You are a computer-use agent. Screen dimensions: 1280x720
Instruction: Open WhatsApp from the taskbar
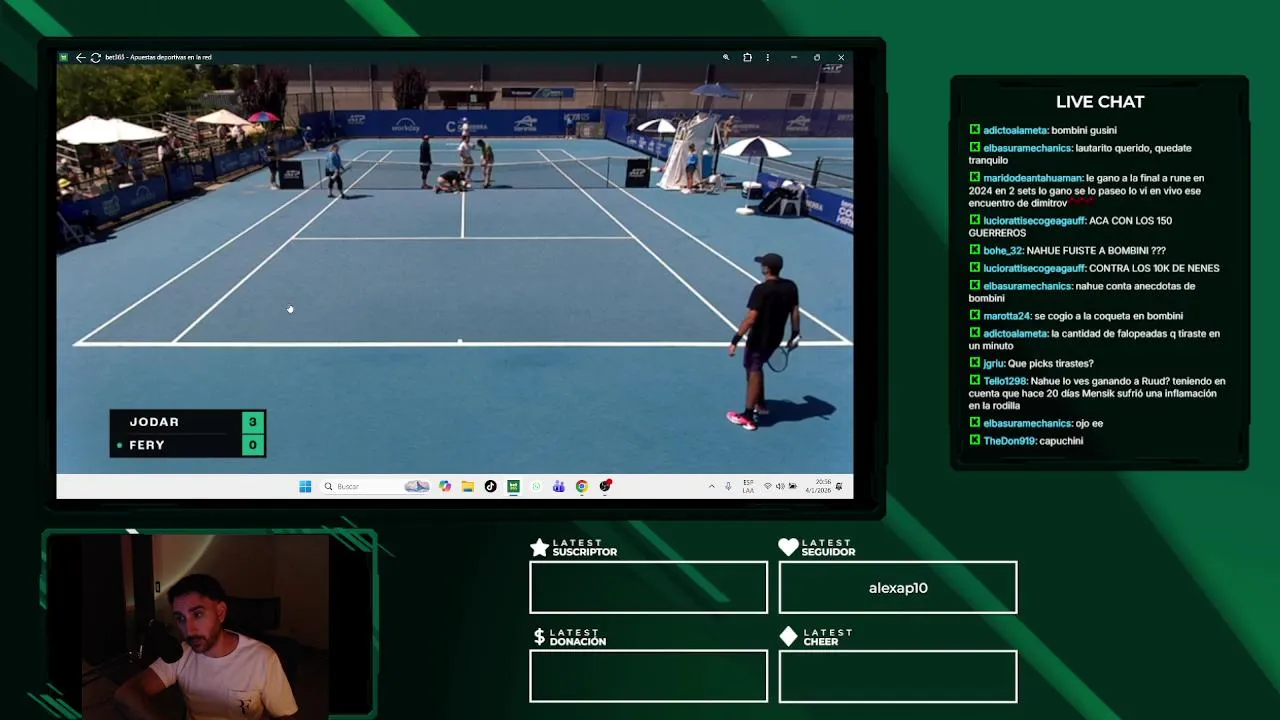pyautogui.click(x=536, y=486)
